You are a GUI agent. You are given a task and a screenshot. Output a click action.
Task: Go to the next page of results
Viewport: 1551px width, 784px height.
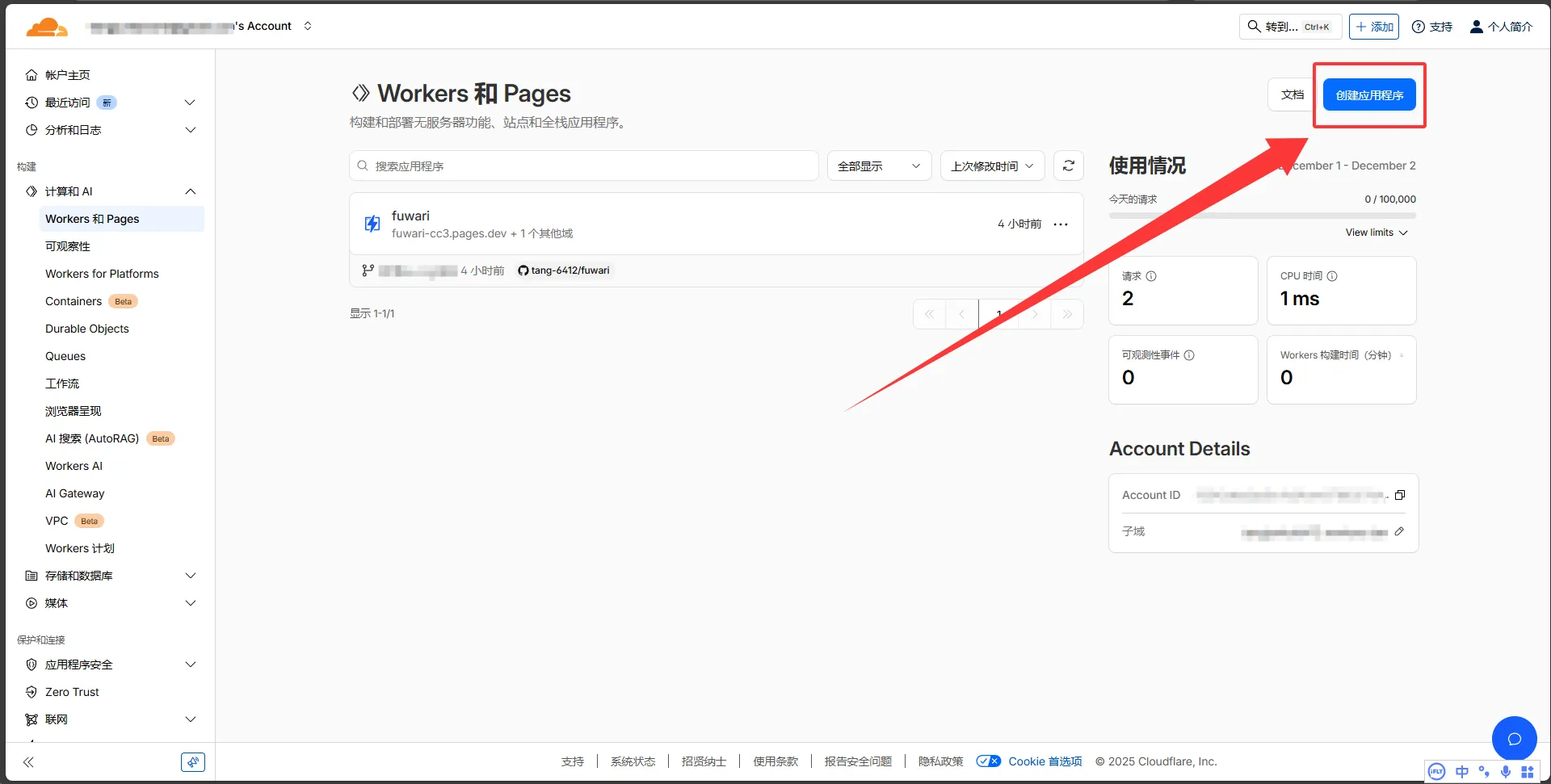[1035, 314]
